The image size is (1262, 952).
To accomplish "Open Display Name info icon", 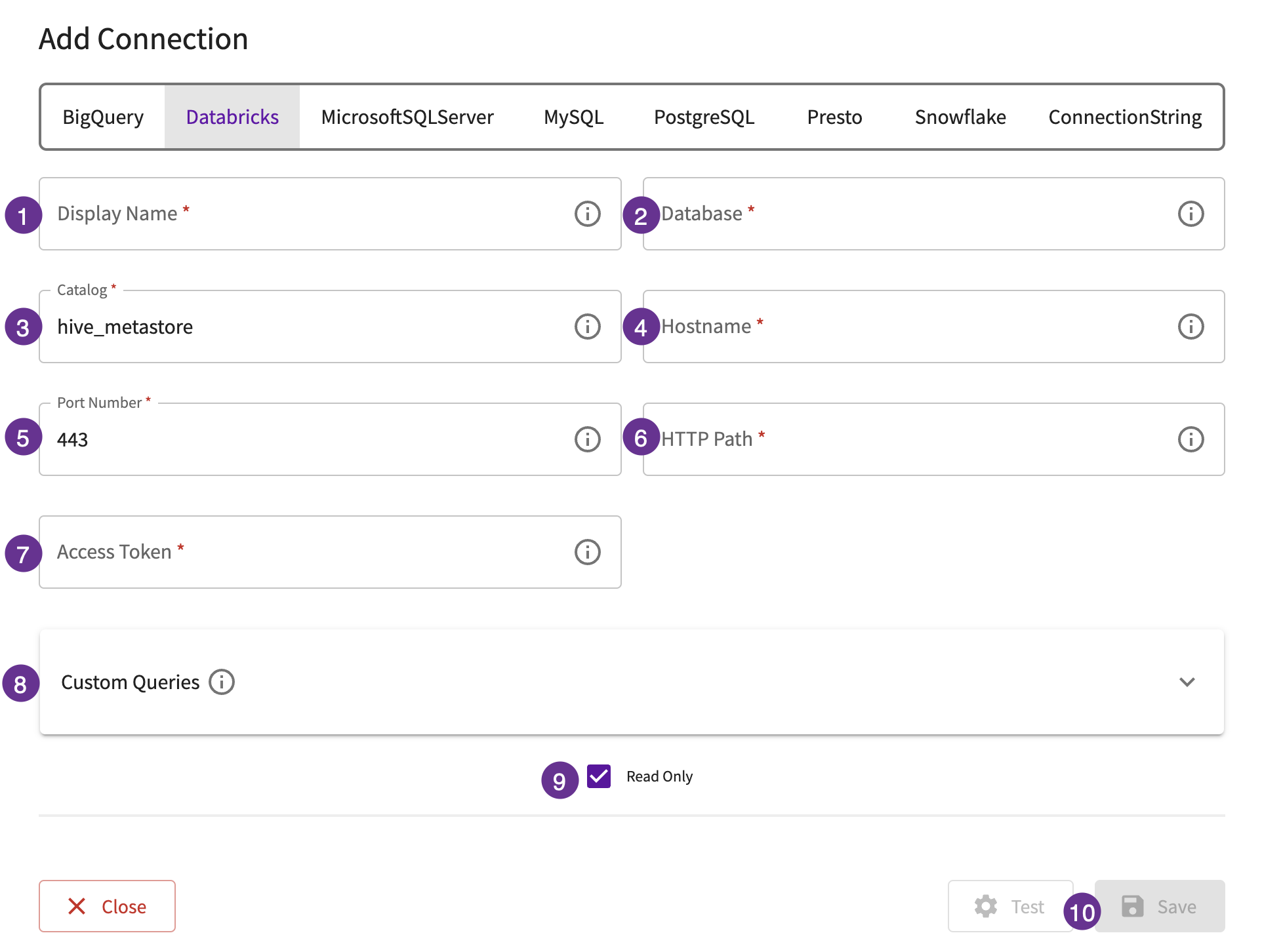I will point(587,214).
